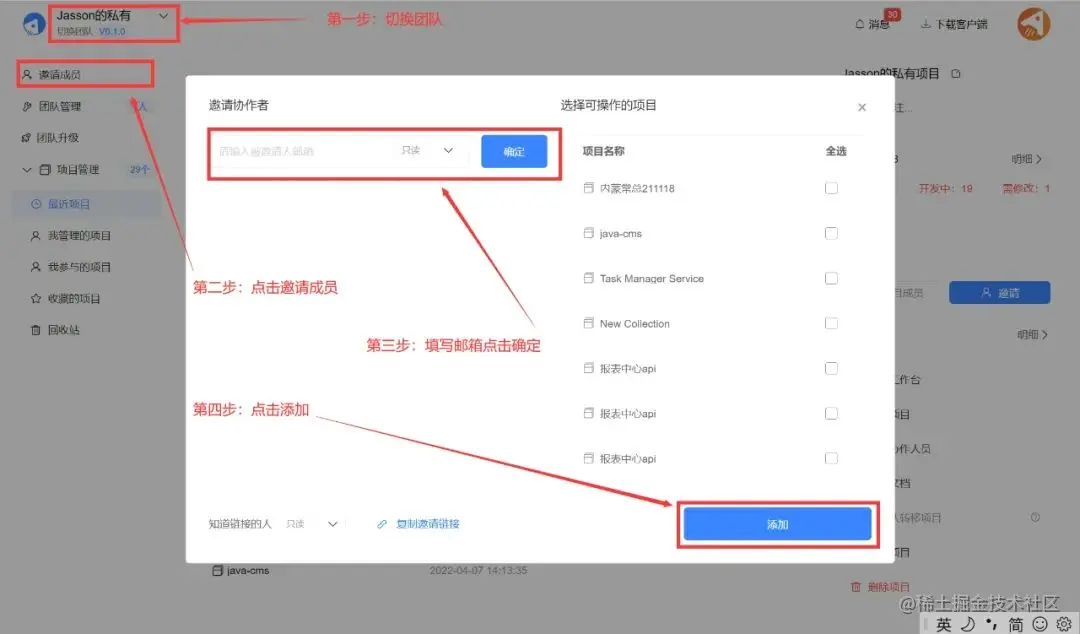Click the 确定 confirm button
The width and height of the screenshot is (1080, 634).
514,150
